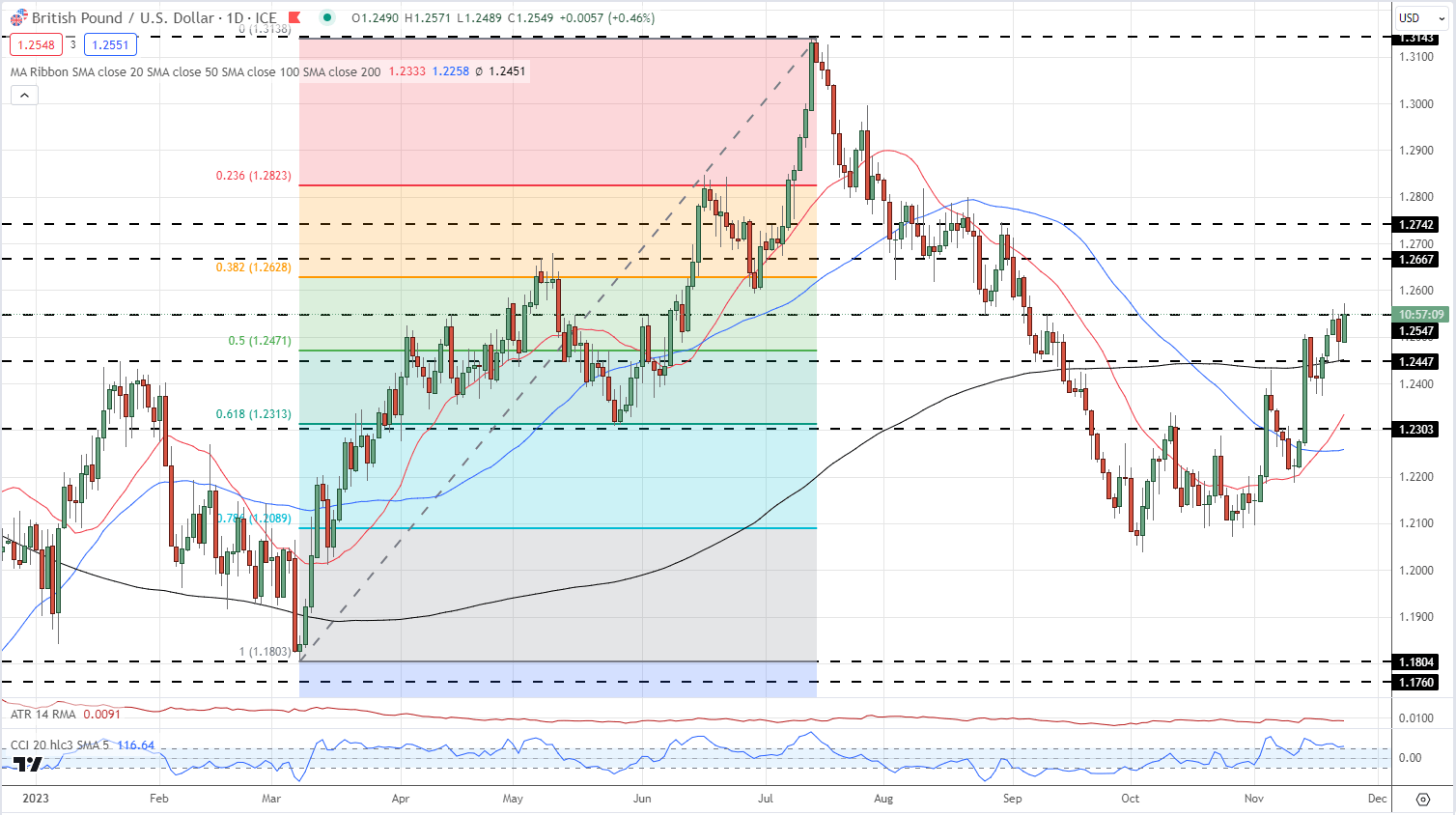Viewport: 1456px width, 815px height.
Task: Click the blue buy price 1.2551 button
Action: click(110, 44)
